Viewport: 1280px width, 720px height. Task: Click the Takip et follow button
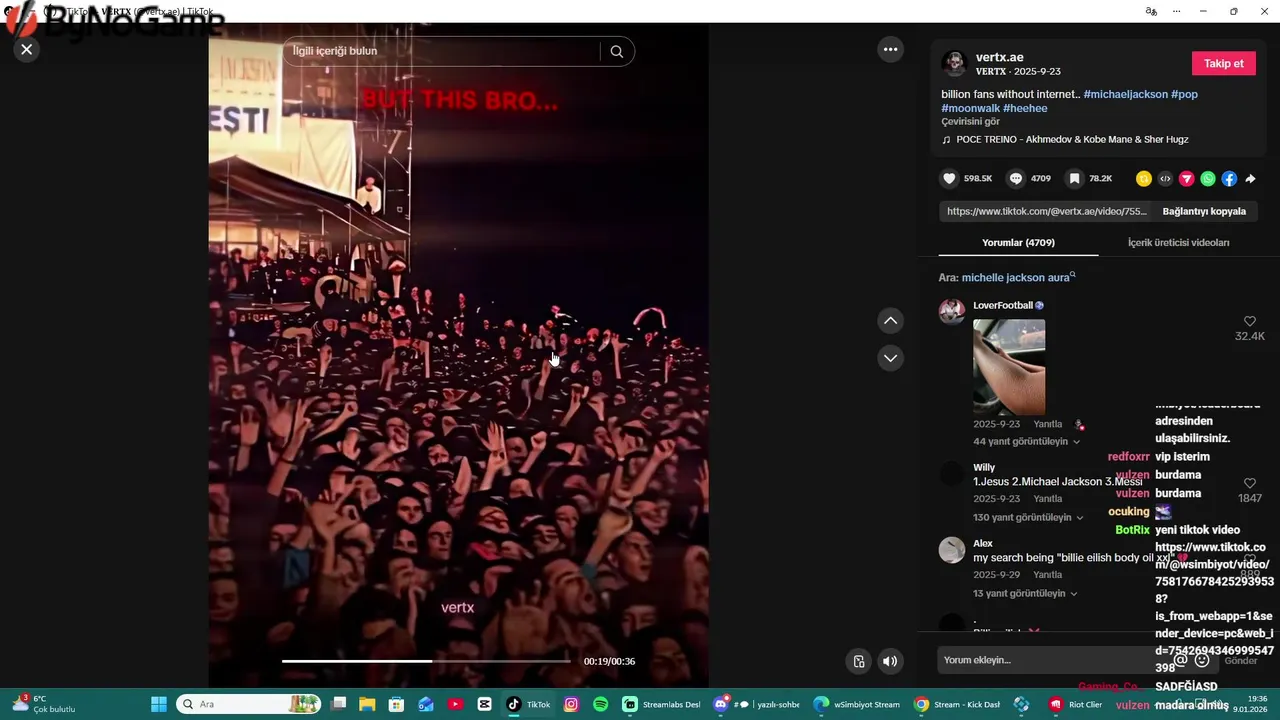click(x=1223, y=63)
